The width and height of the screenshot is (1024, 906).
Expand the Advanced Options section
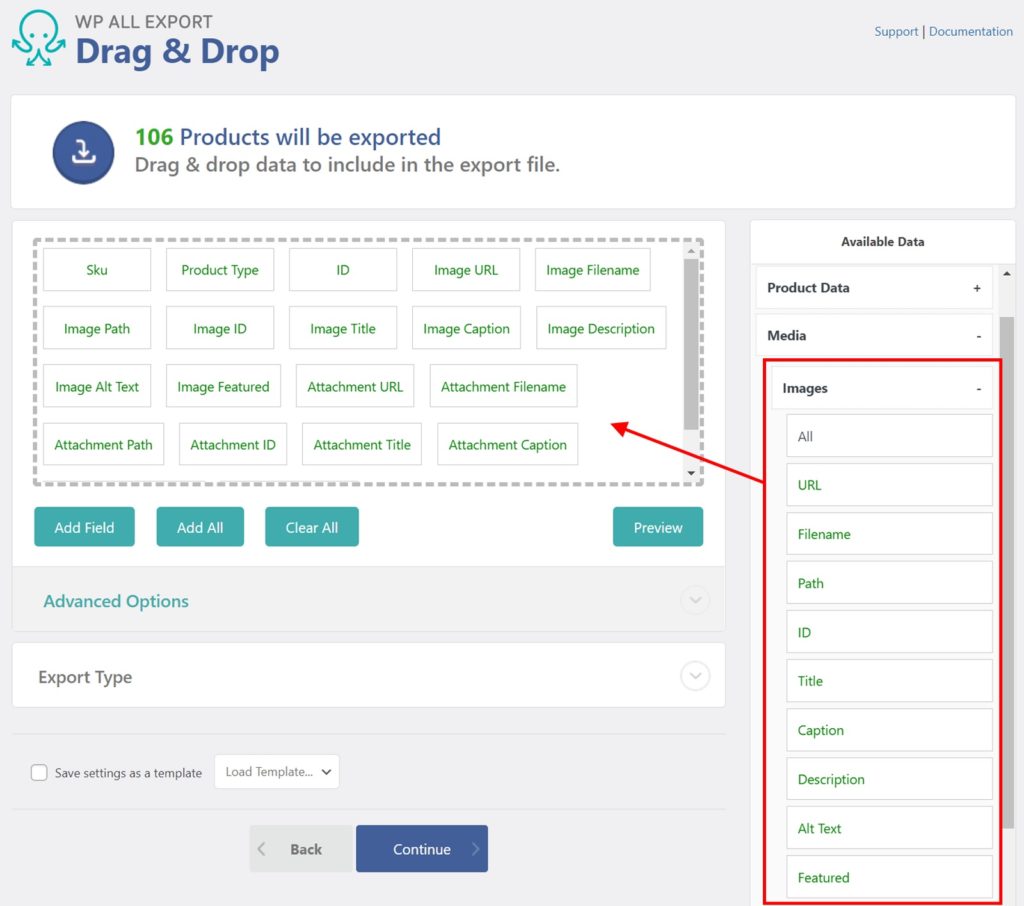point(694,600)
